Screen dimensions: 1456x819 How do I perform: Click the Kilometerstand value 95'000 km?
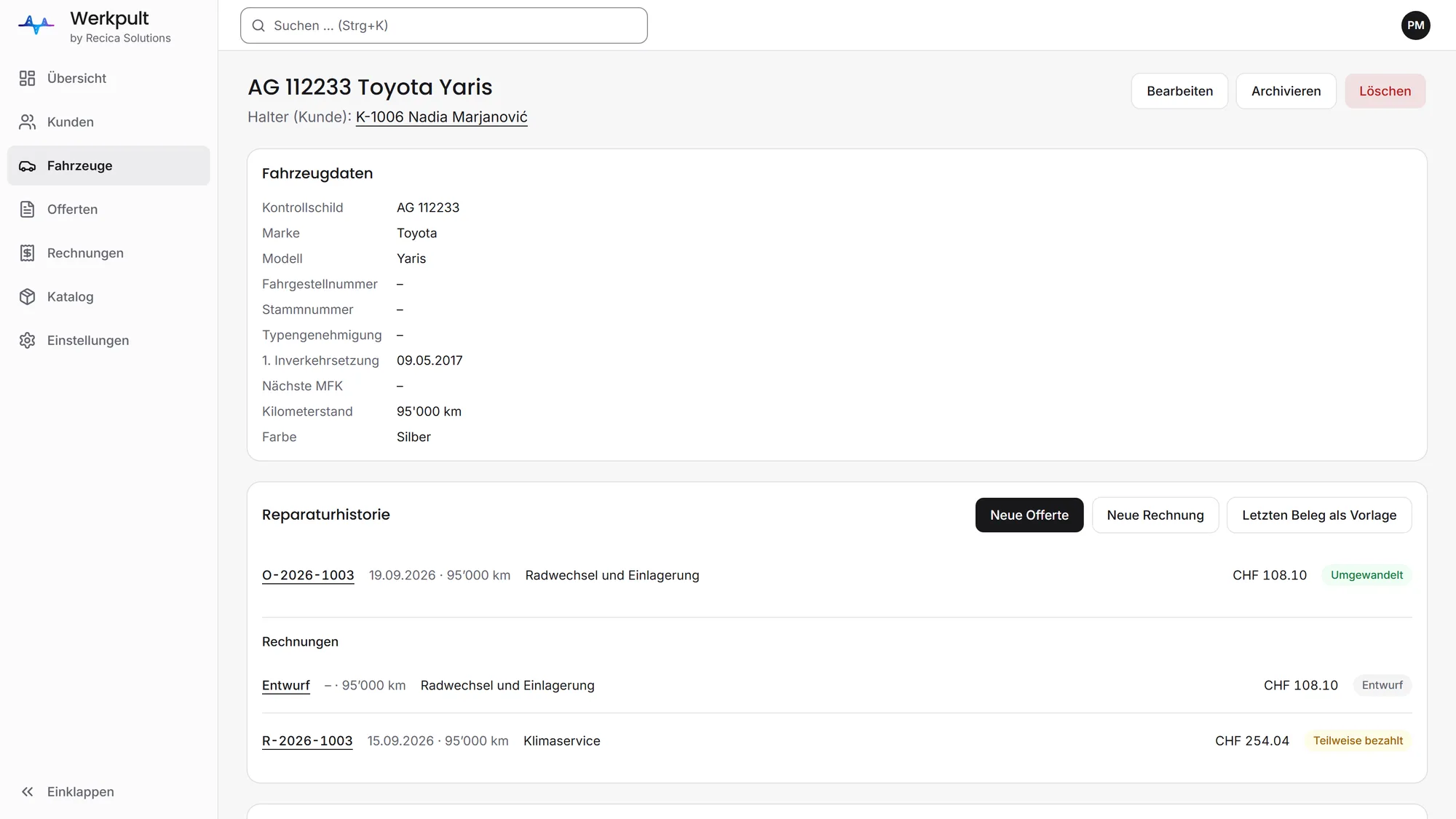pos(429,411)
